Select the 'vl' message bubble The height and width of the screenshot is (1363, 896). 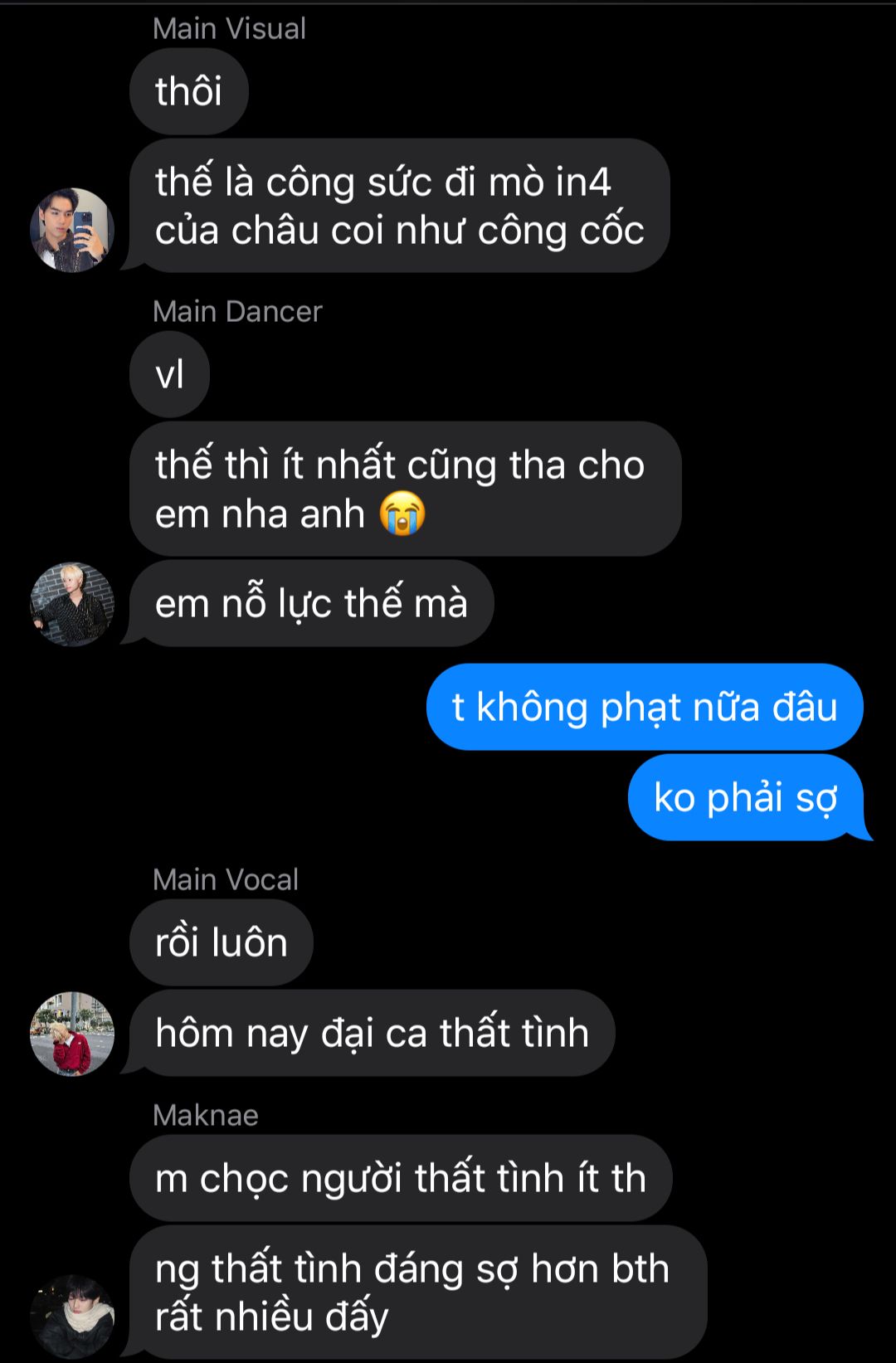pos(170,374)
